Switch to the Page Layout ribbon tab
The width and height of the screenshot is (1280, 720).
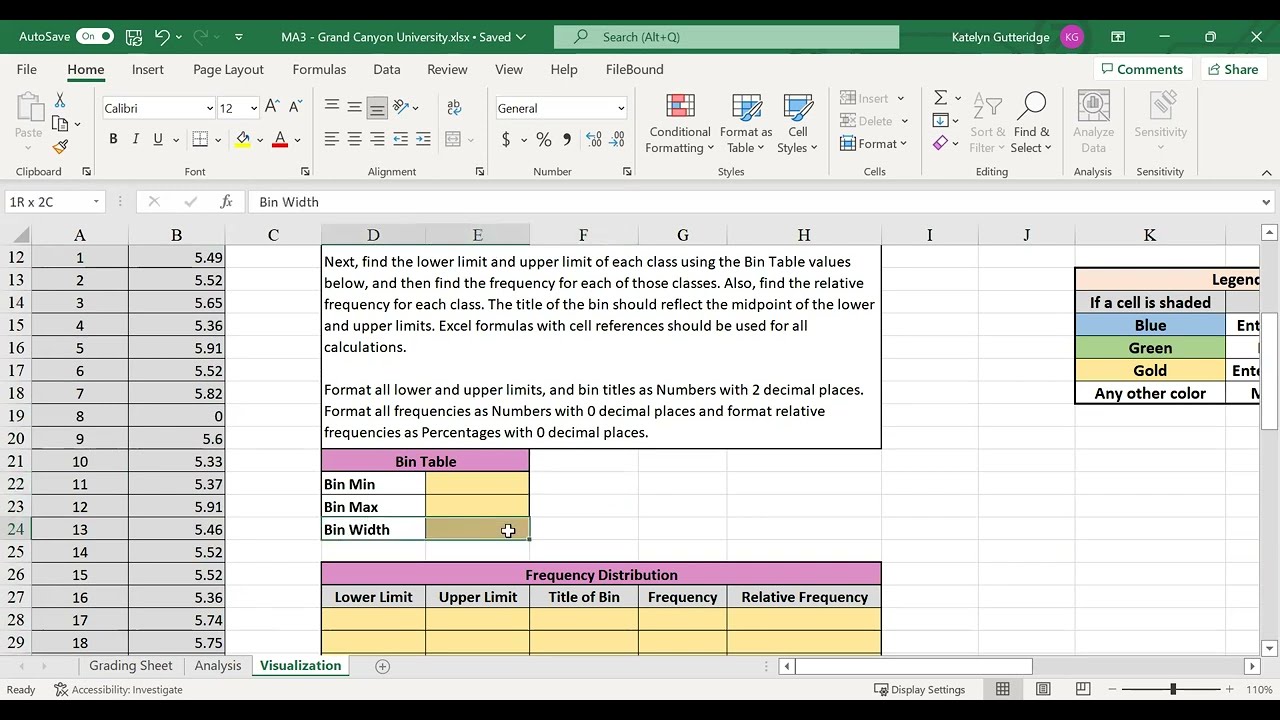point(228,69)
